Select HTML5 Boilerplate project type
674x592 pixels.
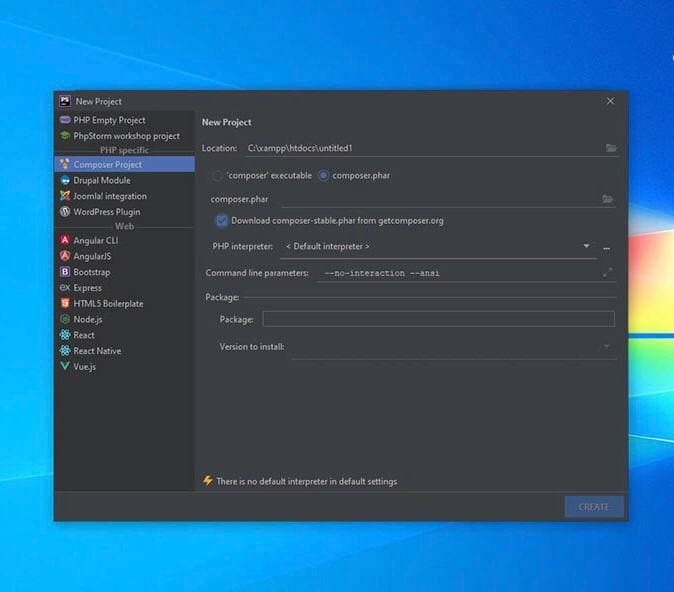coord(125,304)
